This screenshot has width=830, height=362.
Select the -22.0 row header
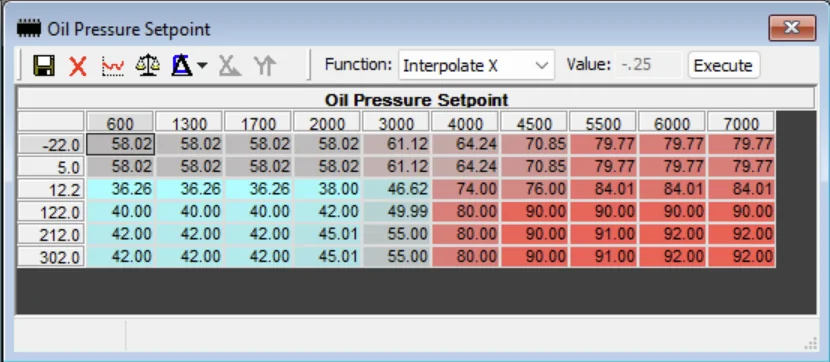pos(51,144)
